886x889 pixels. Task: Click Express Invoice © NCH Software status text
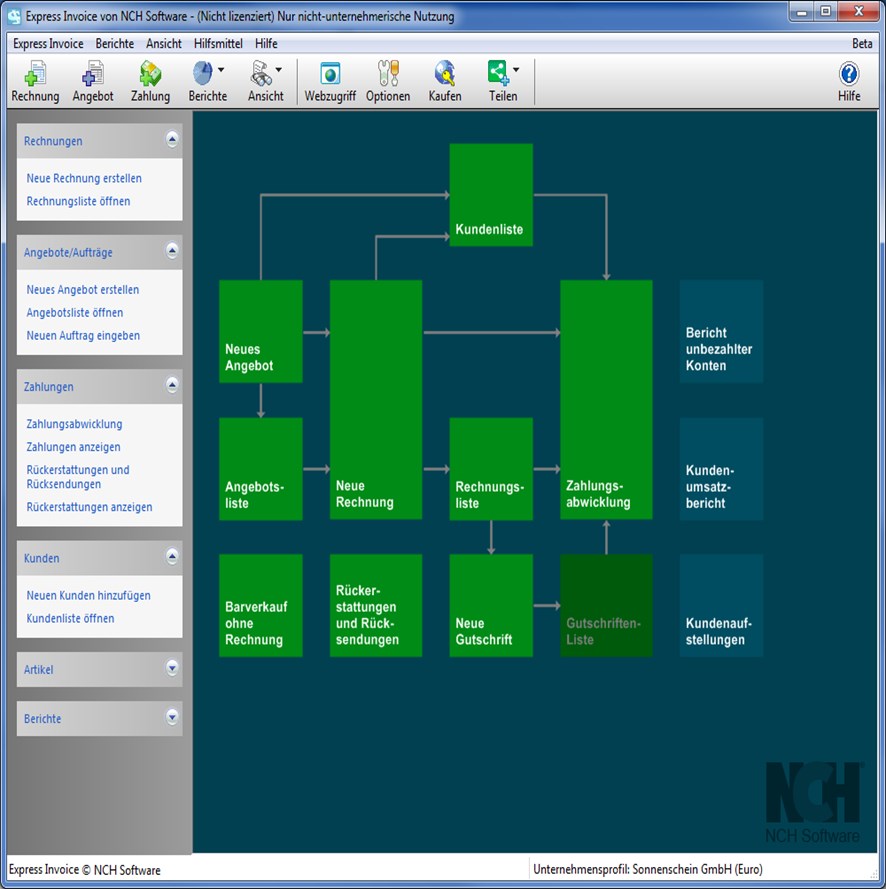(84, 870)
